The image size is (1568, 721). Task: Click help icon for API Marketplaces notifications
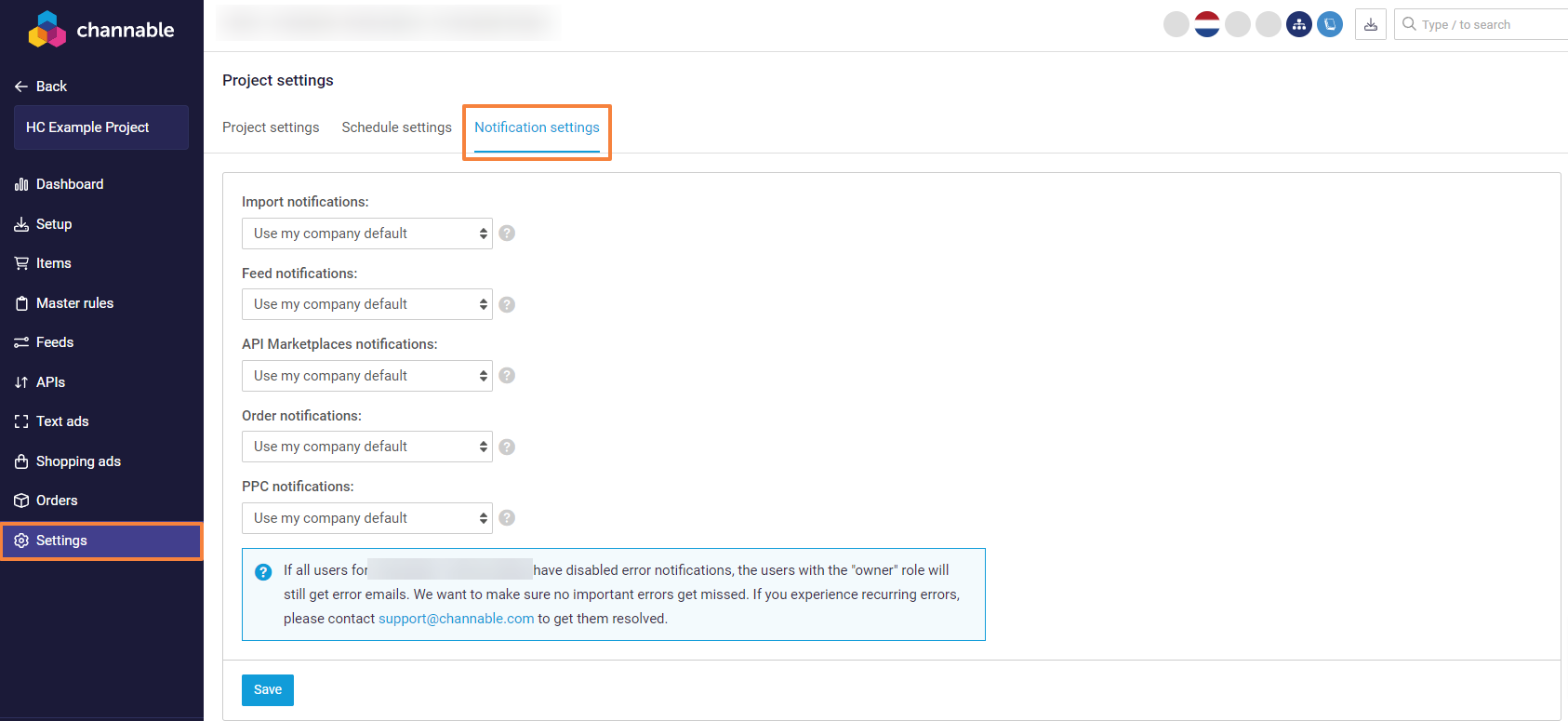point(507,376)
